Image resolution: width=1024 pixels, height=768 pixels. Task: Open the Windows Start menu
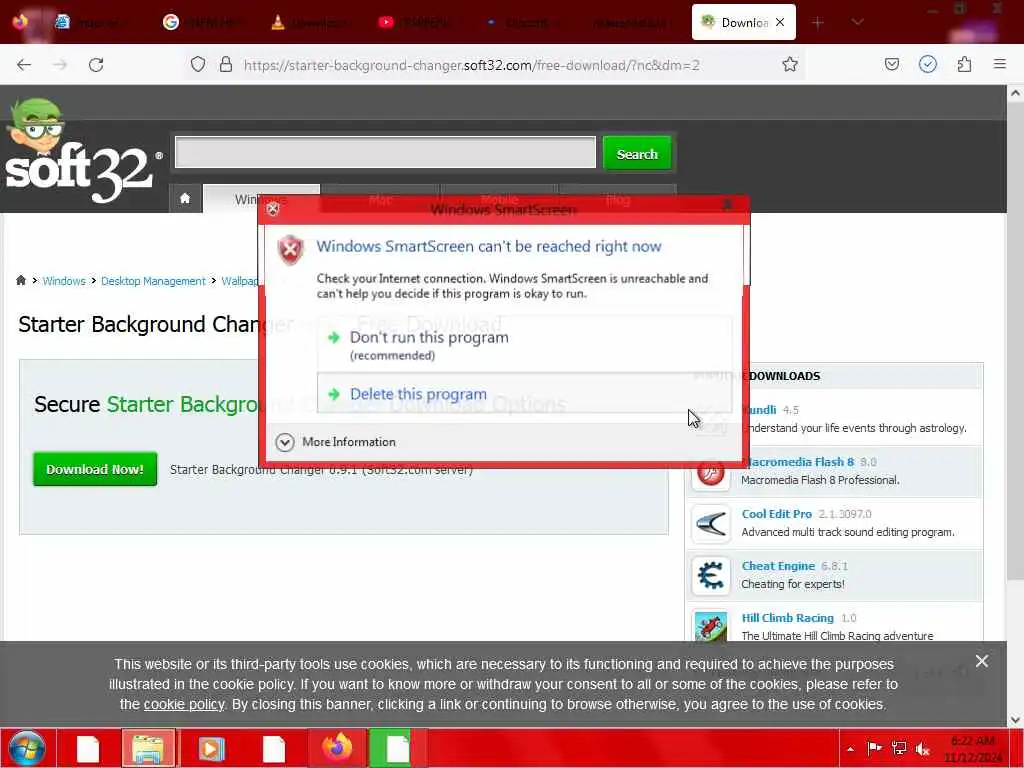(x=26, y=748)
